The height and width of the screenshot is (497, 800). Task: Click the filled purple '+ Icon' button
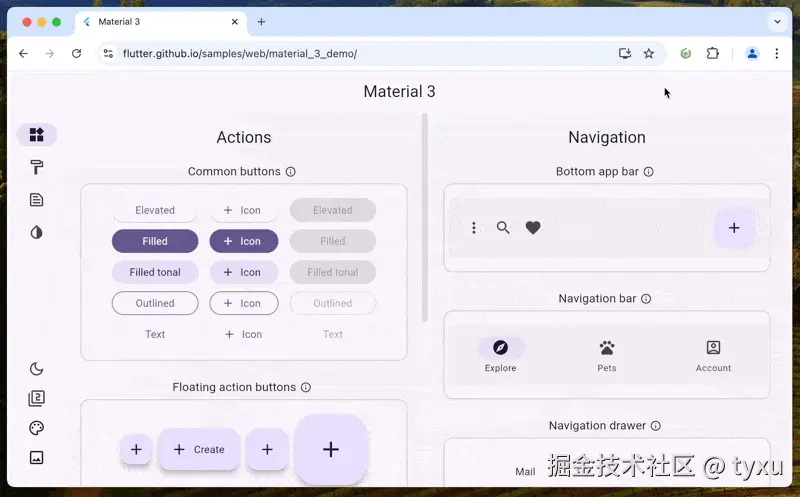[244, 241]
